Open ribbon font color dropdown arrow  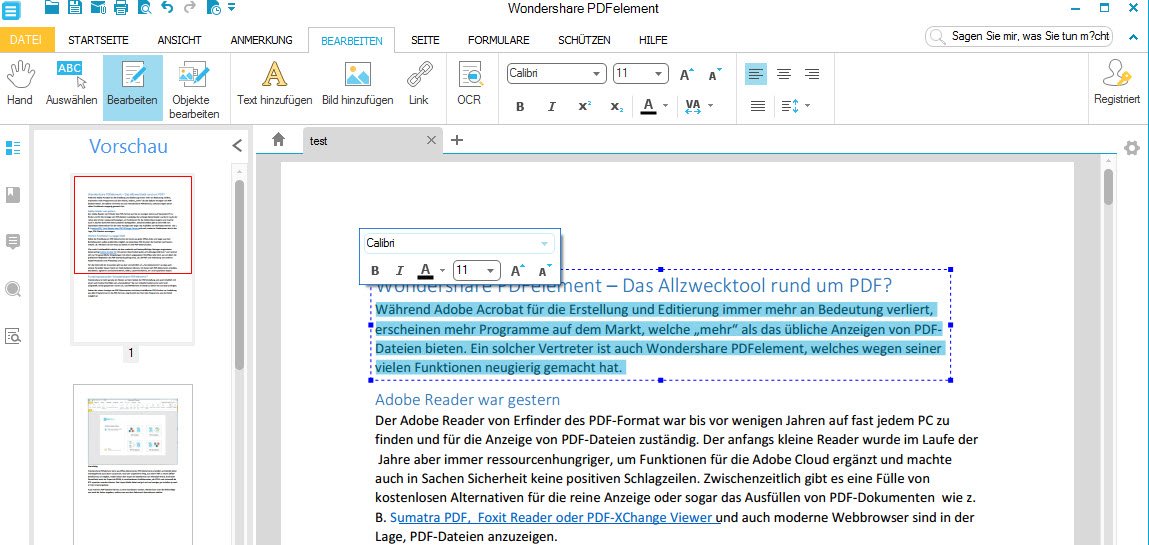[665, 107]
